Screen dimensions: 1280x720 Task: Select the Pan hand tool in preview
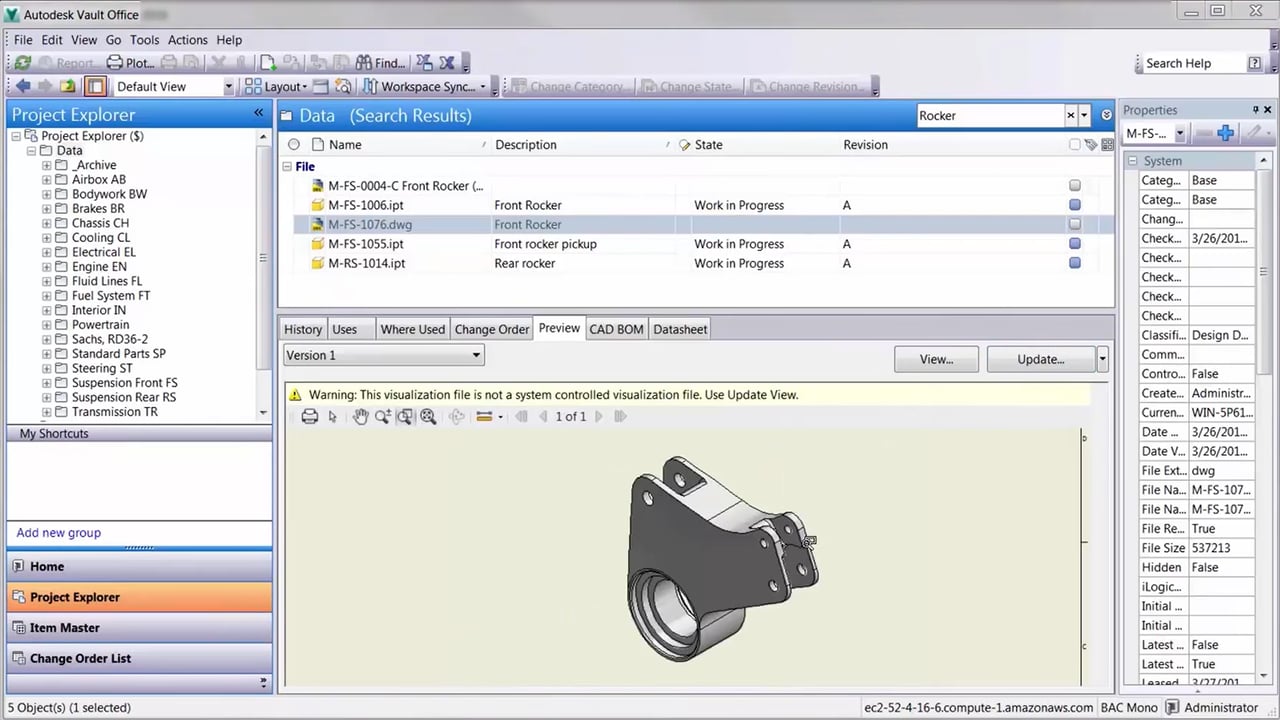coord(360,417)
